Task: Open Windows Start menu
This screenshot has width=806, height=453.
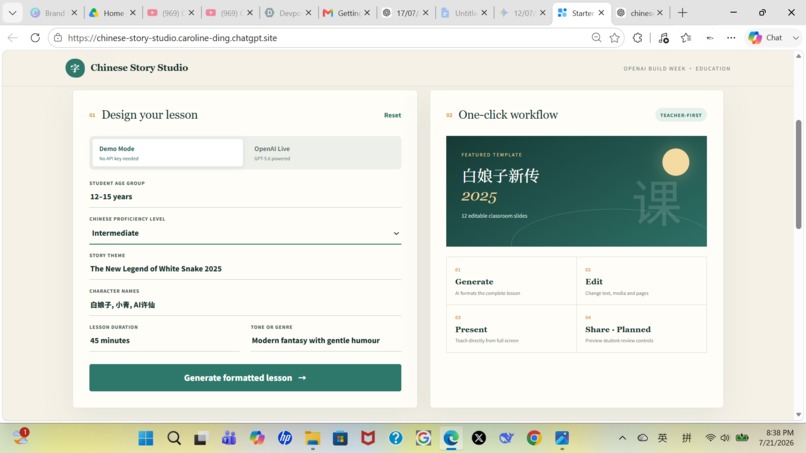Action: (146, 438)
